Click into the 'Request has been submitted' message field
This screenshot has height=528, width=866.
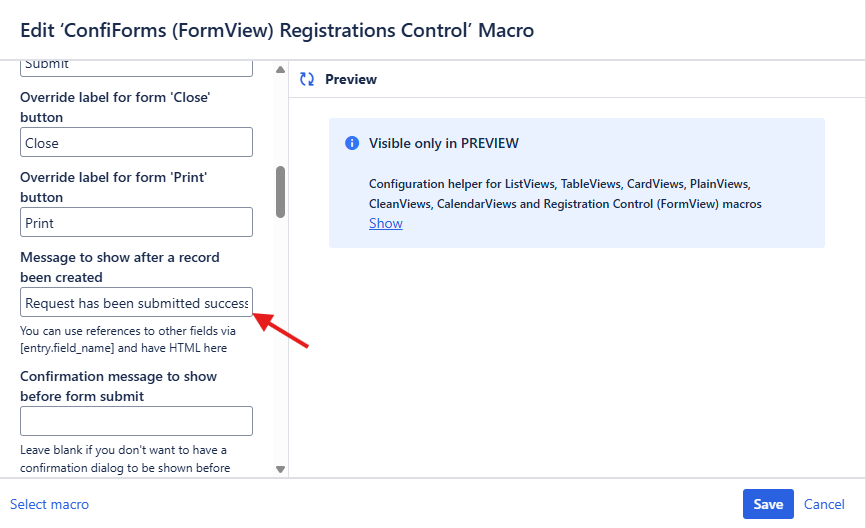click(136, 302)
